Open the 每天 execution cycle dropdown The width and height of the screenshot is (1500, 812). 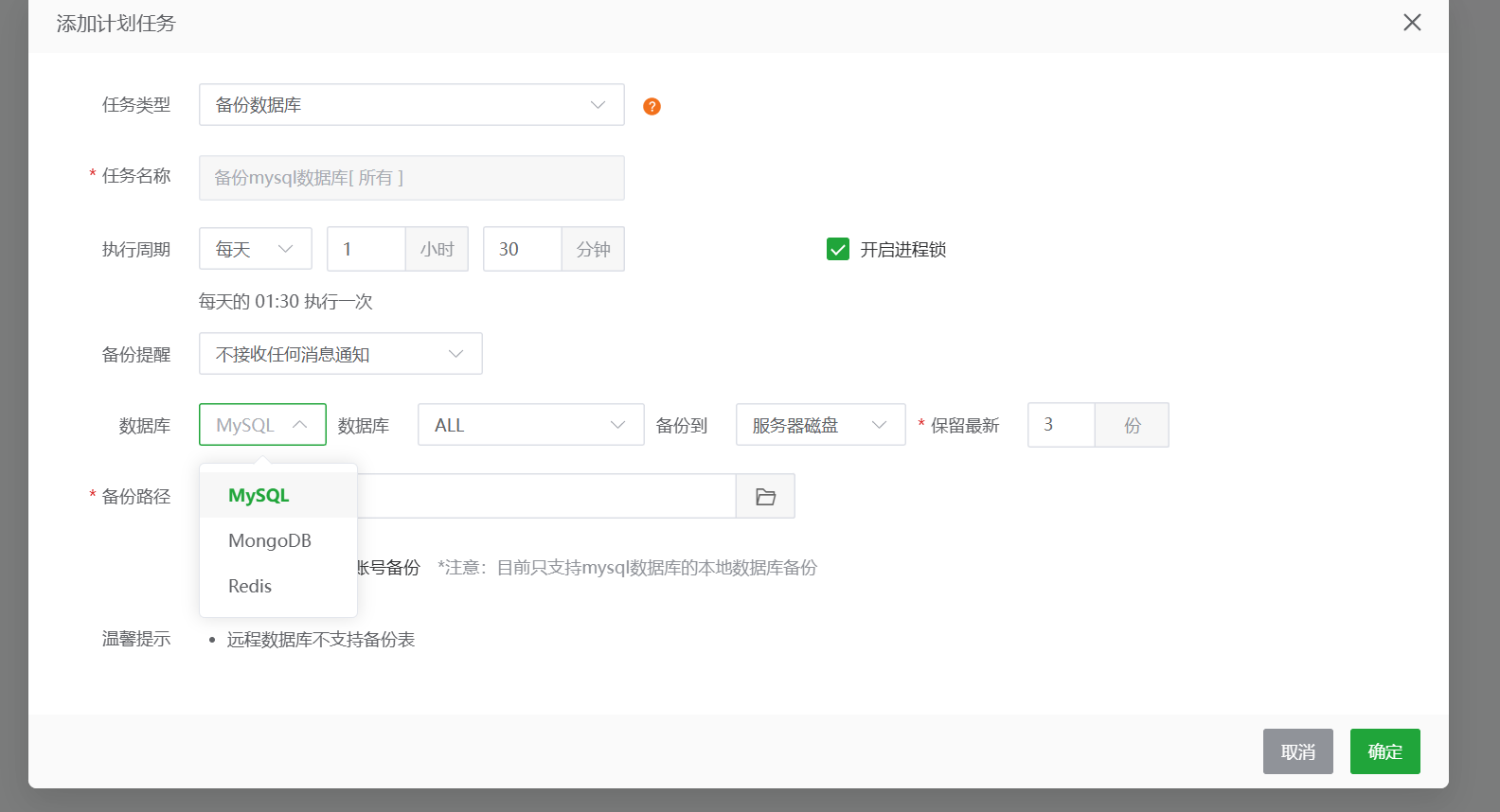point(256,249)
